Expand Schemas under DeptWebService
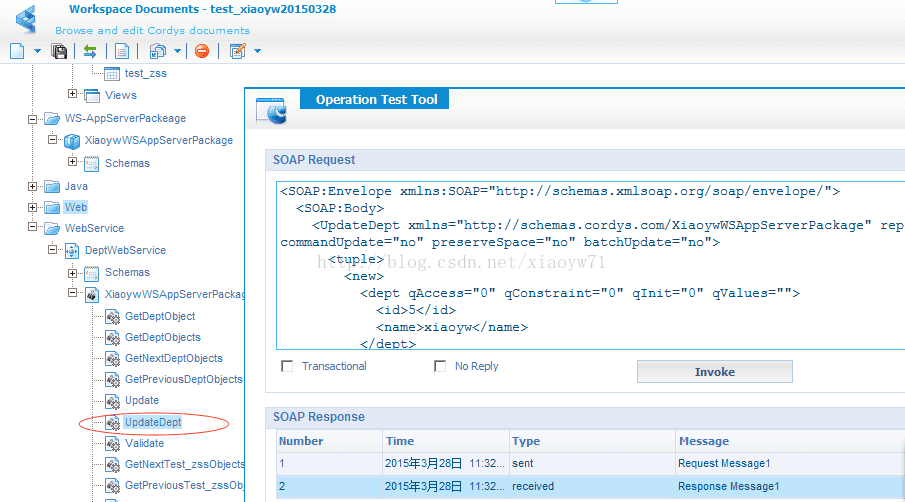Screen dimensions: 905x502 click(x=72, y=273)
